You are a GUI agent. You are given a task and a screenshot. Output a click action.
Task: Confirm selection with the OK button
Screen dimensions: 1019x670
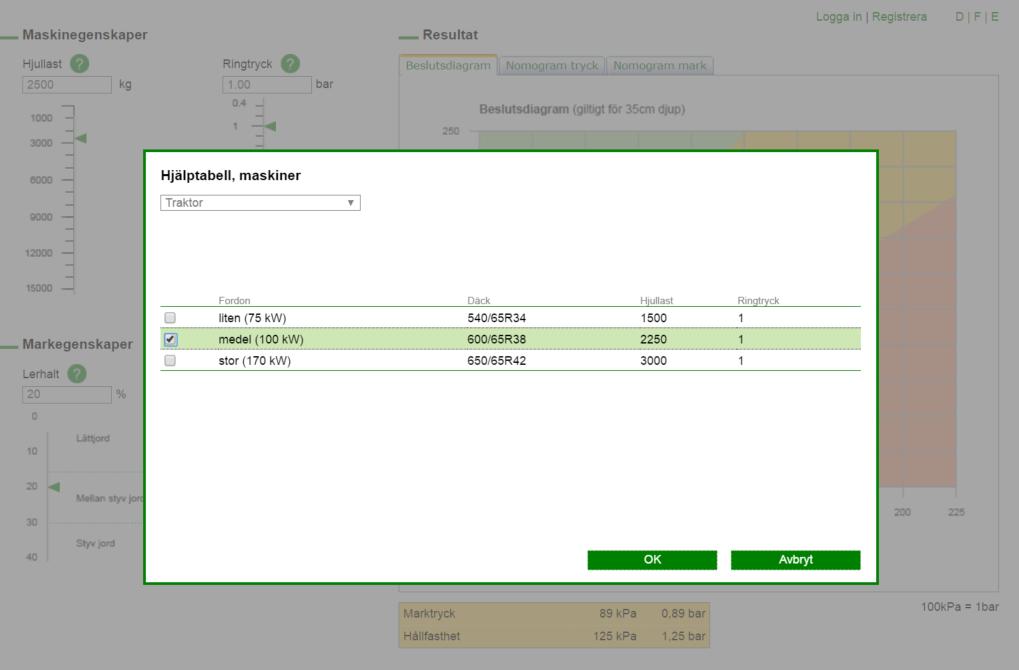652,560
